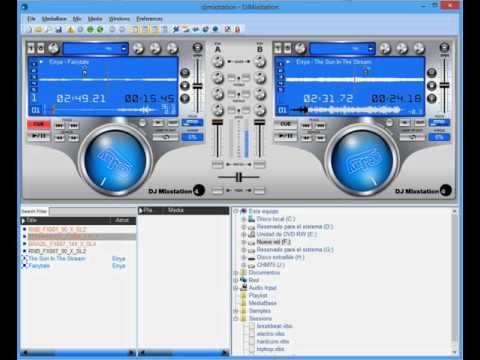Select 'The Sun In The Stream' track row
Viewport: 480px width, 360px height.
pos(78,259)
